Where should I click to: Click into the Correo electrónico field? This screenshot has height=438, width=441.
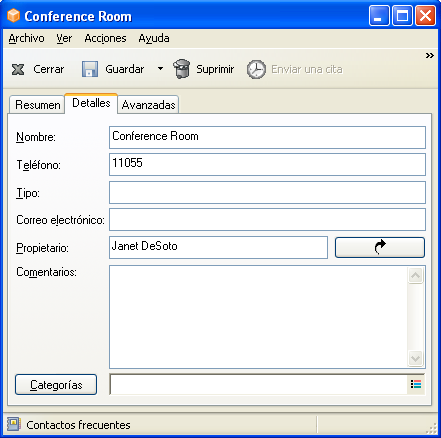(267, 219)
